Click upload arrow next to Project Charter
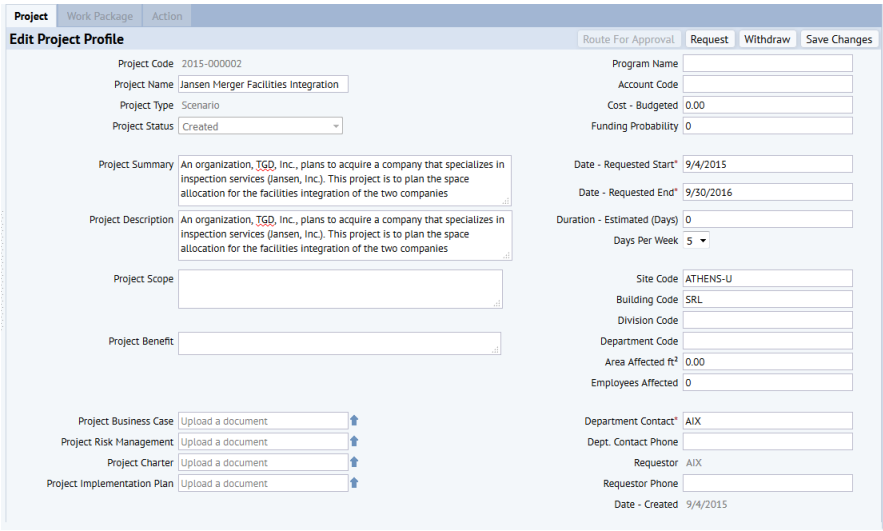This screenshot has width=883, height=531. pyautogui.click(x=354, y=463)
